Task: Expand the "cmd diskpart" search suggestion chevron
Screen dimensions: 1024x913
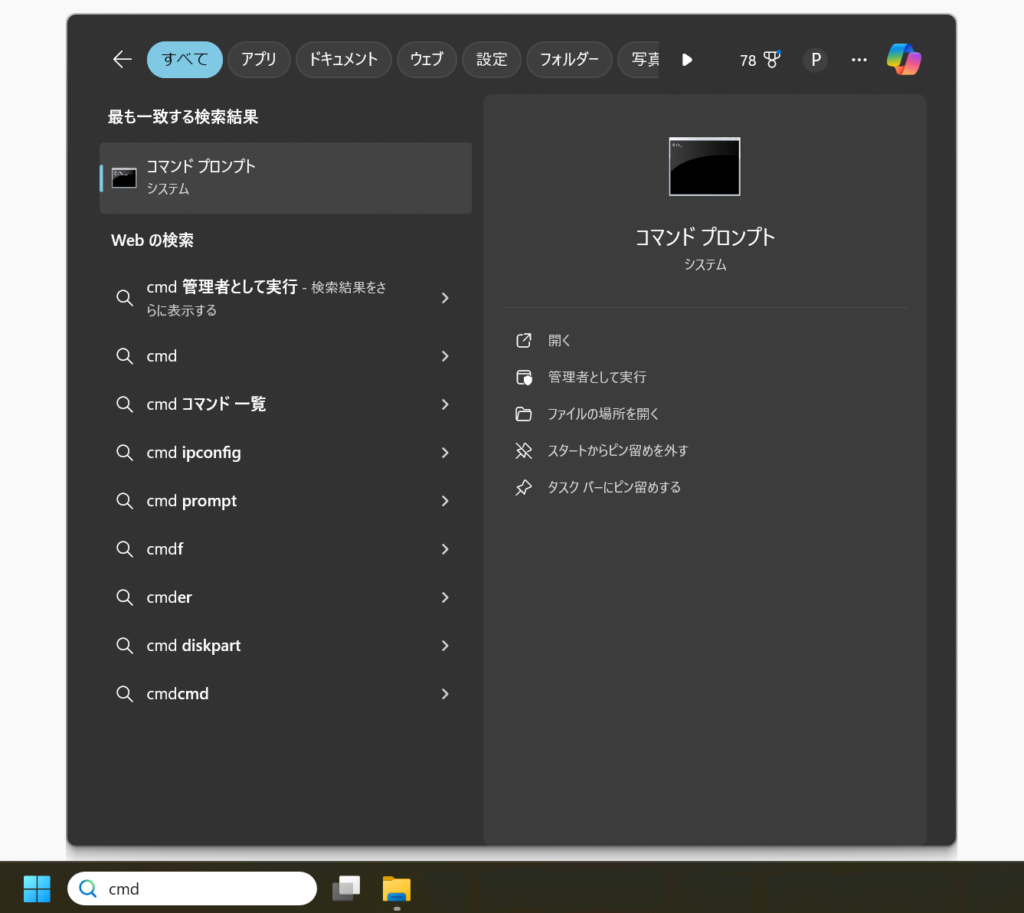Action: [x=445, y=645]
